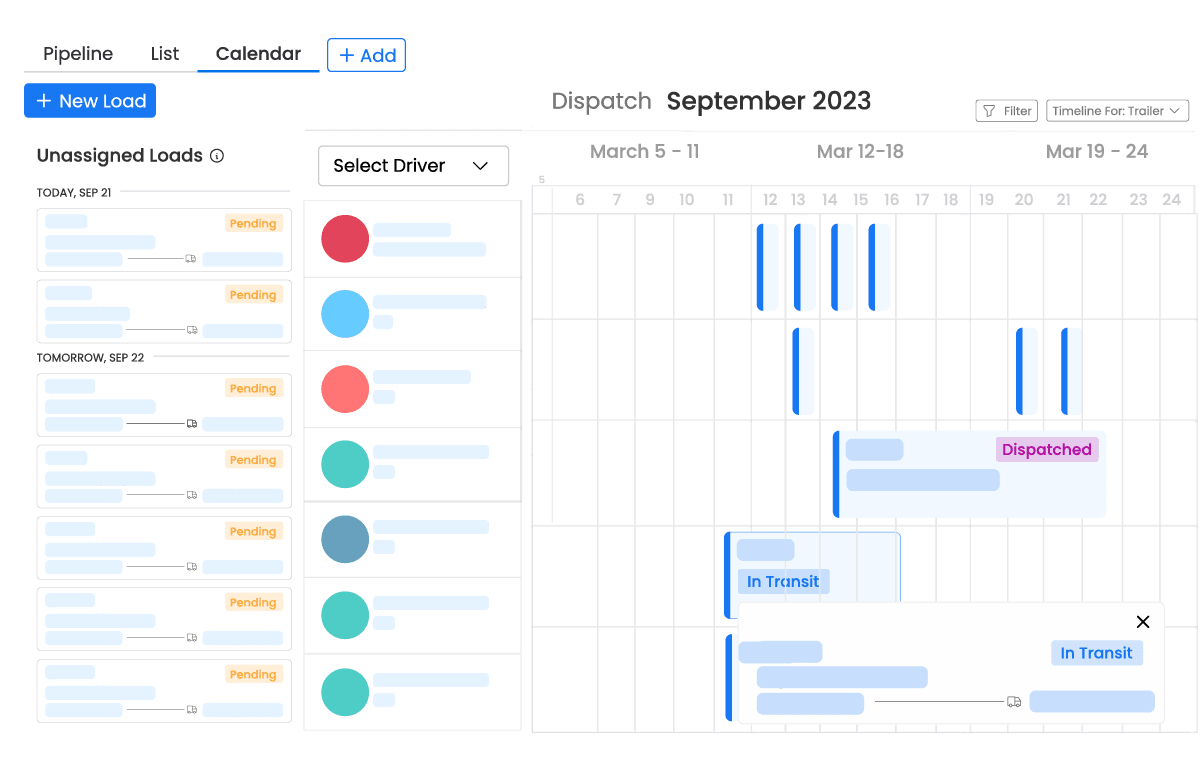Click the In Transit badge on the timeline card
Image resolution: width=1200 pixels, height=764 pixels.
[783, 581]
